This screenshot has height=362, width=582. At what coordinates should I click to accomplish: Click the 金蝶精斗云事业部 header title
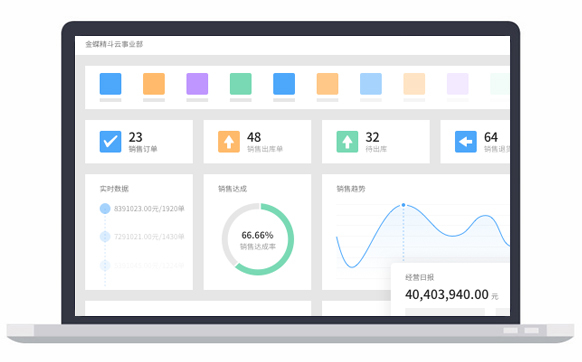[x=114, y=44]
